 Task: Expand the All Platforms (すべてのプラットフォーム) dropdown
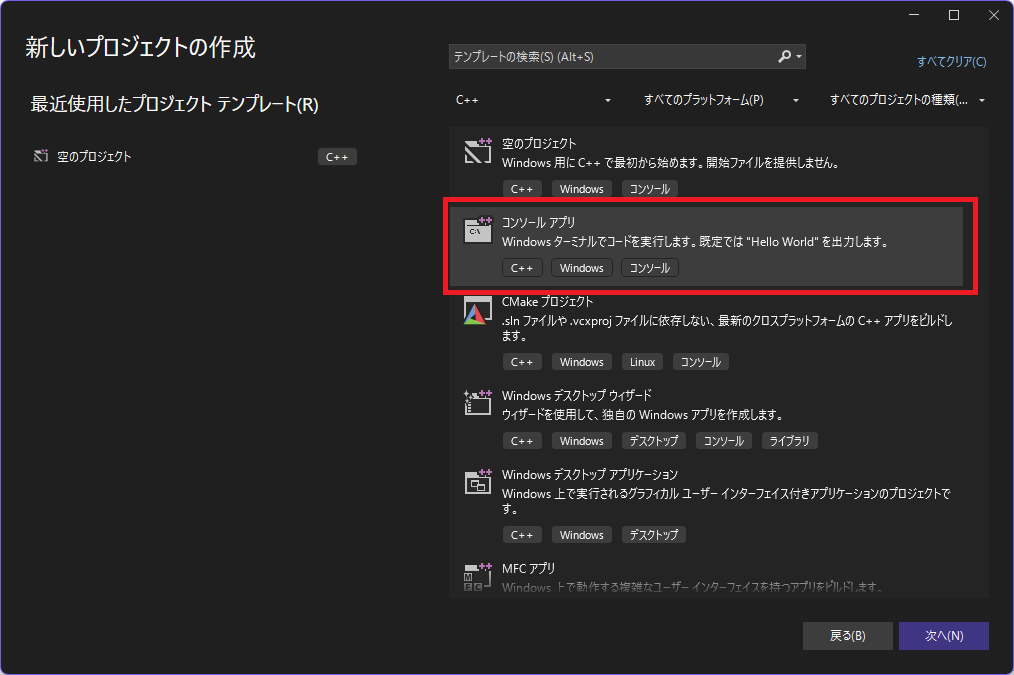point(721,100)
